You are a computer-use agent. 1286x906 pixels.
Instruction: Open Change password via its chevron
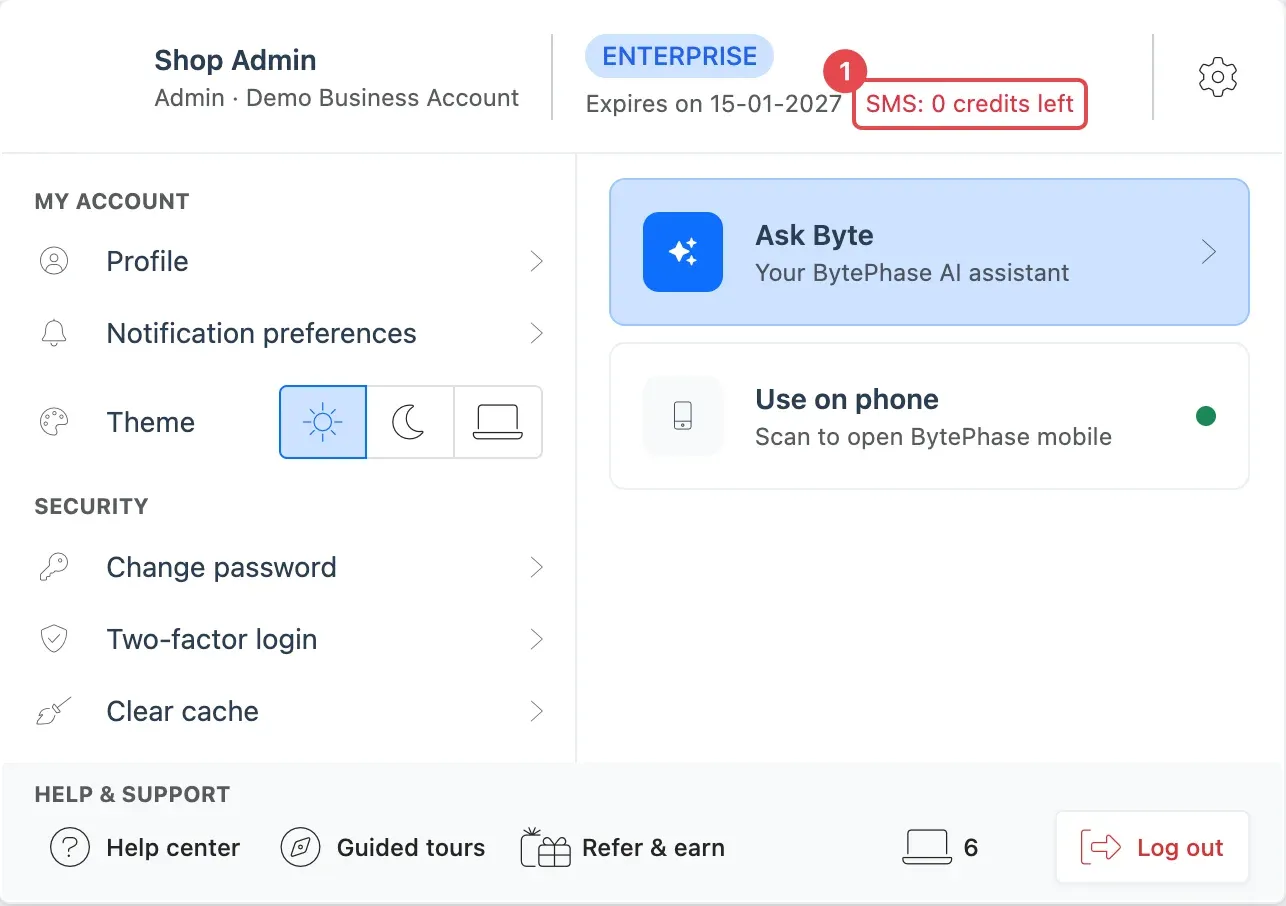(537, 567)
